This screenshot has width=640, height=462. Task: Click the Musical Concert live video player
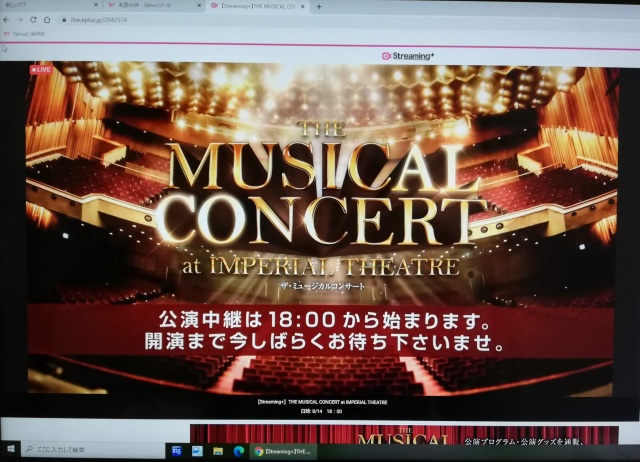coord(321,229)
